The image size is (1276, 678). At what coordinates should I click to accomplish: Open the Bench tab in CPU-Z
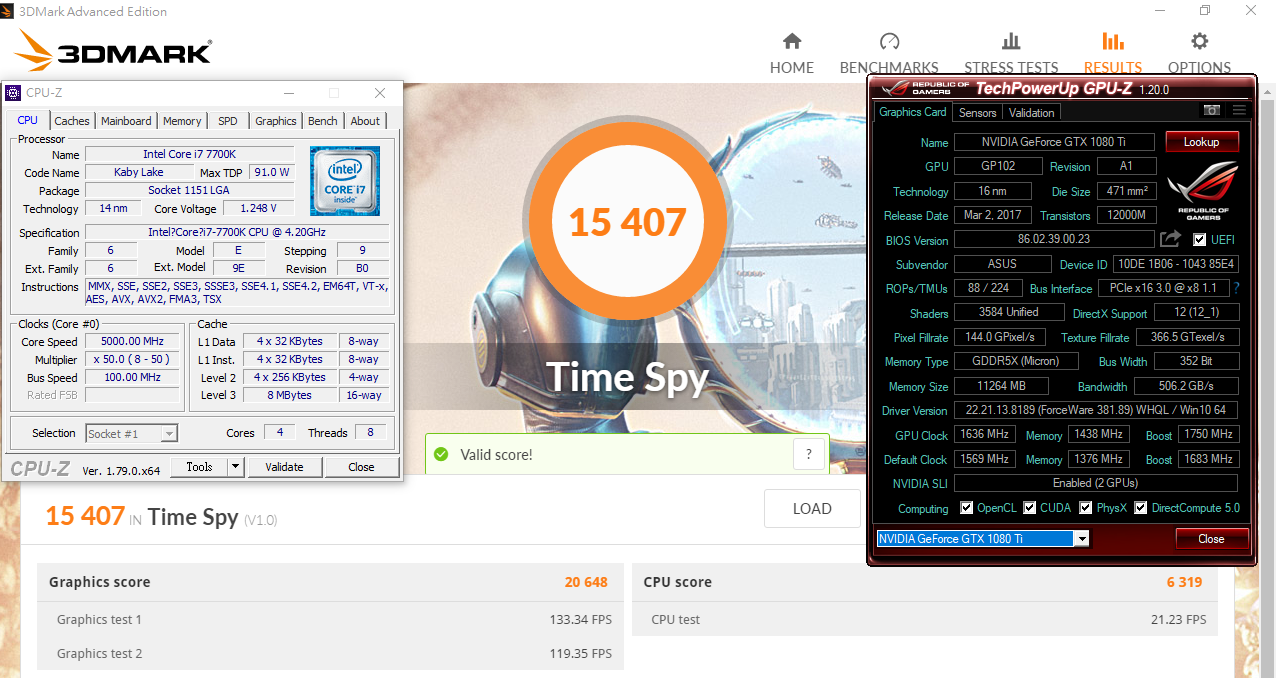point(323,121)
